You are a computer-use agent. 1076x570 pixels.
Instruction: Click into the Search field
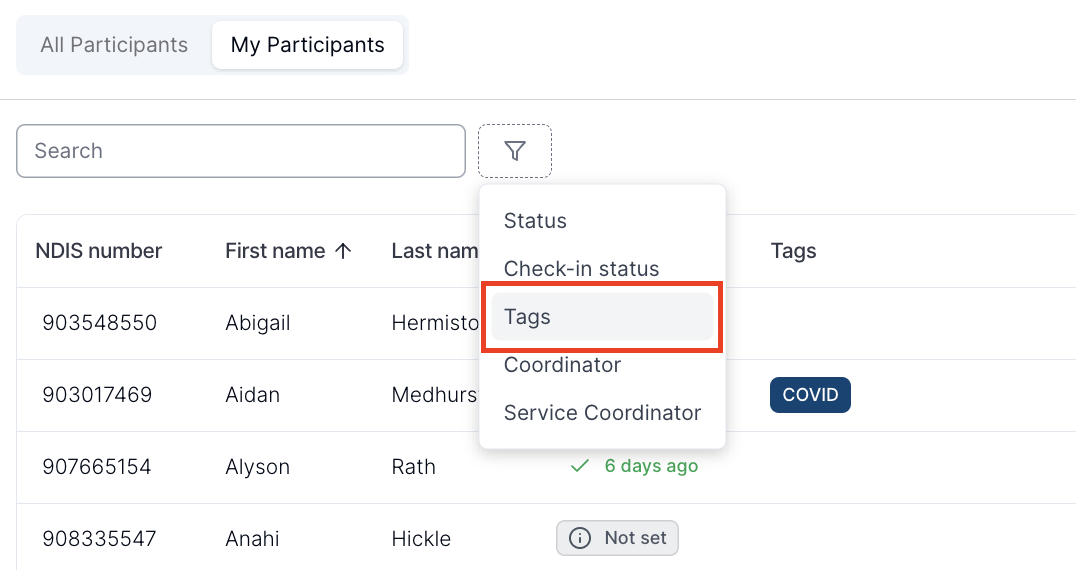241,151
